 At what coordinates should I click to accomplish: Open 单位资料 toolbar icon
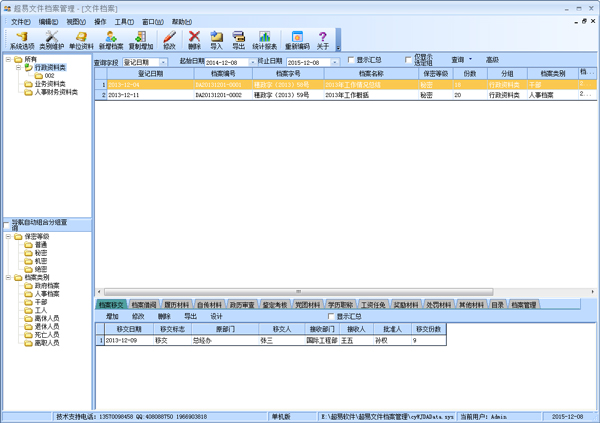(x=81, y=38)
